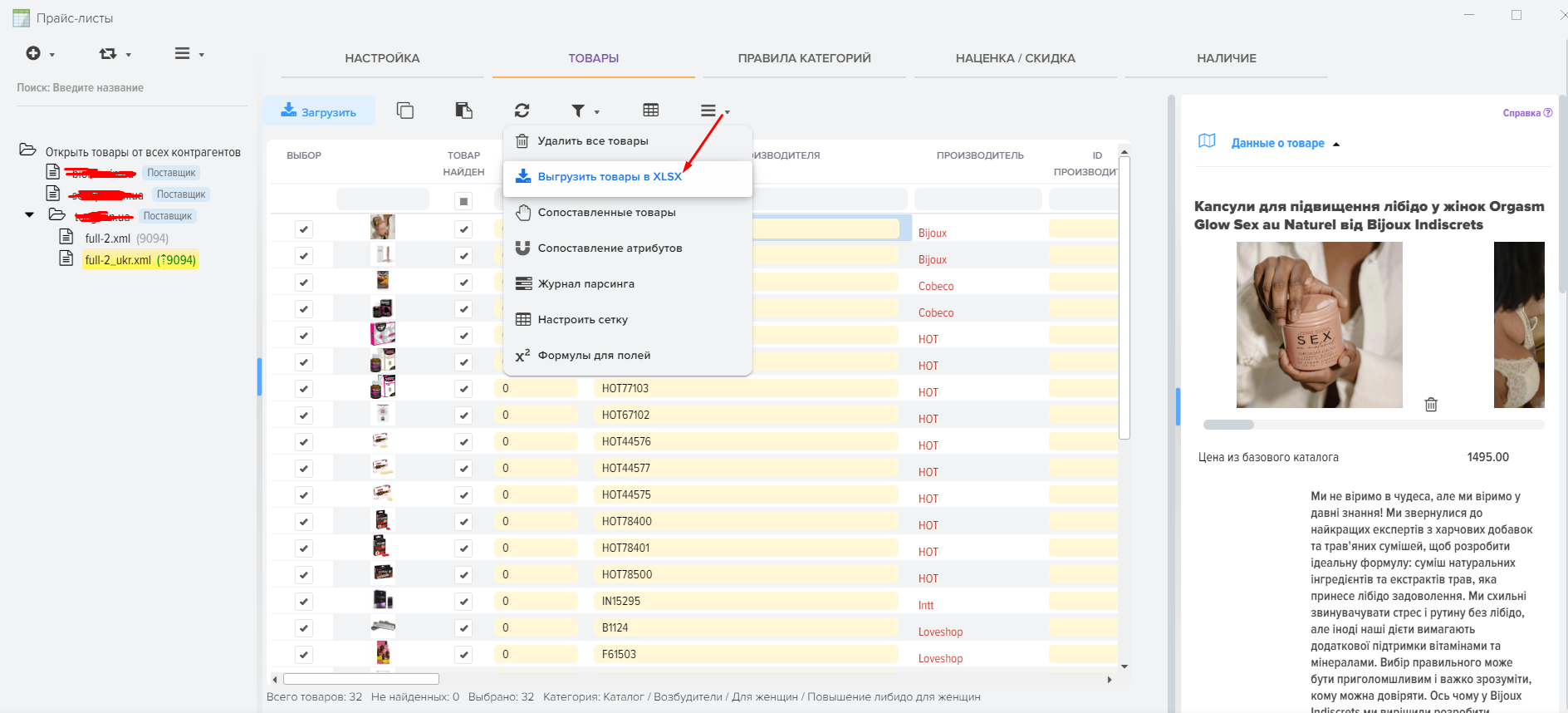Switch to the НАЦЕНКА / СКИДКА tab
Image resolution: width=1568 pixels, height=713 pixels.
pos(1015,58)
